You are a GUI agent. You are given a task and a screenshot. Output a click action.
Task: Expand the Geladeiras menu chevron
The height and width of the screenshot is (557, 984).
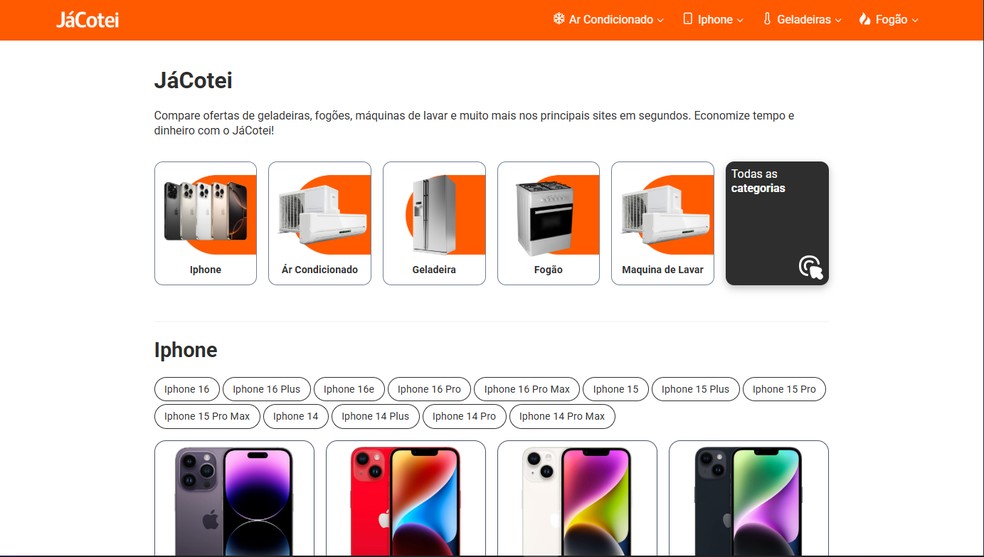(x=838, y=20)
